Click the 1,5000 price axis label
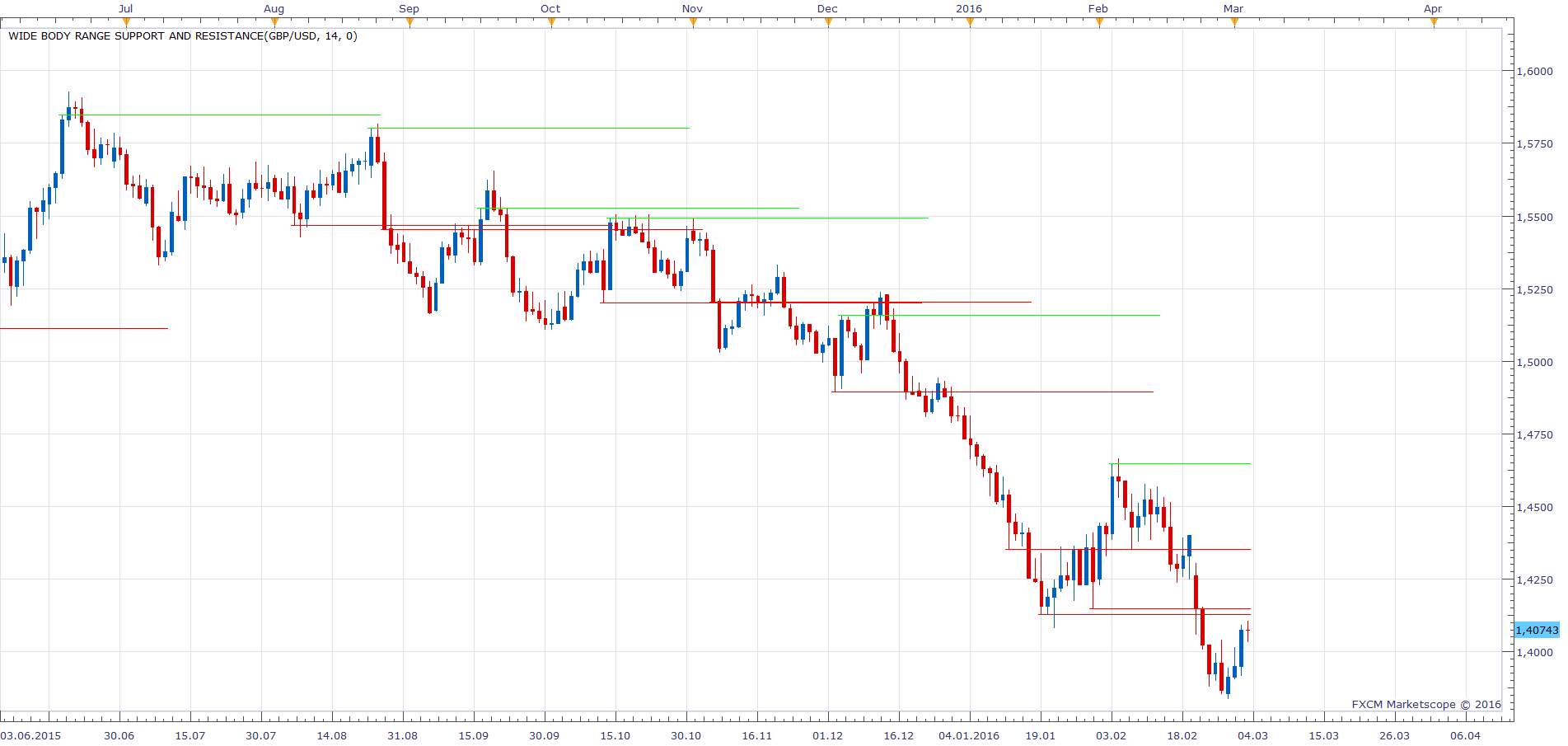 [x=1535, y=362]
